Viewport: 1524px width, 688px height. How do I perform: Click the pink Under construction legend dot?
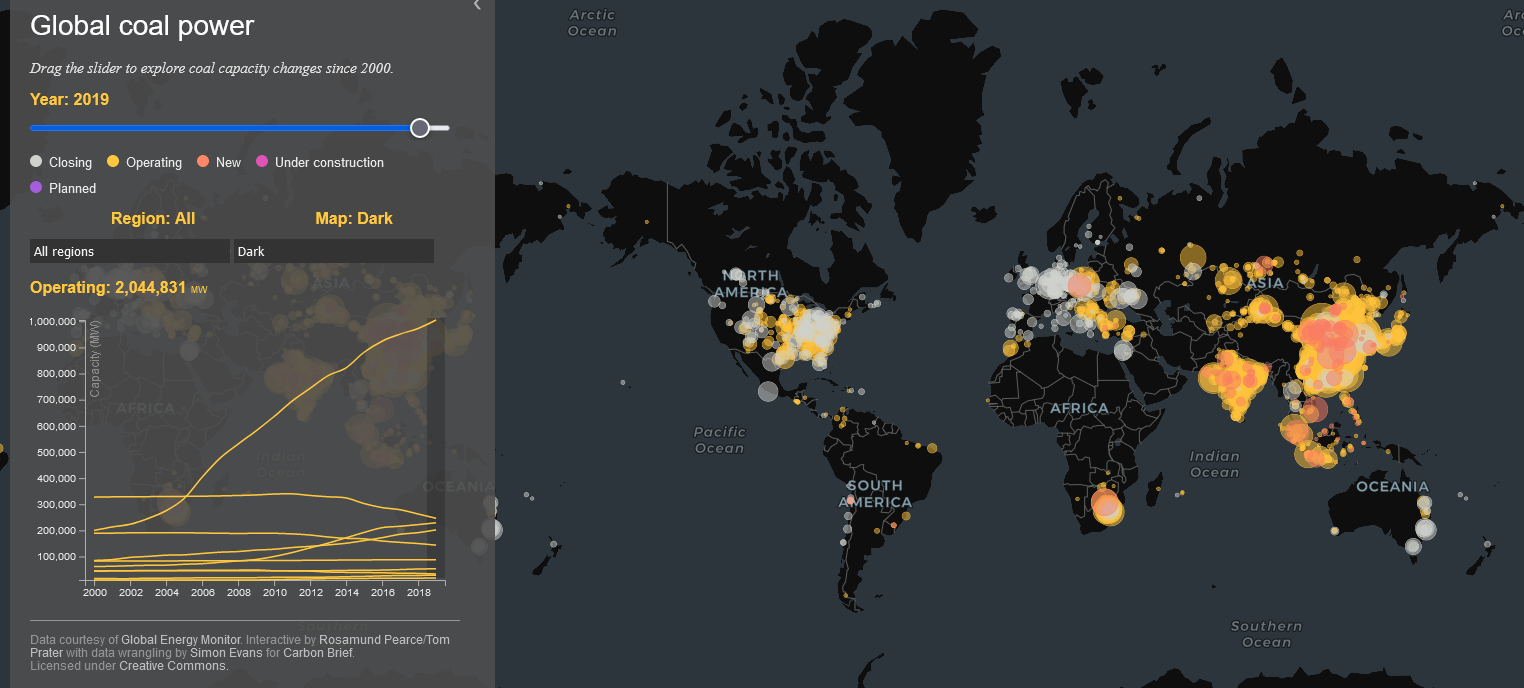(262, 162)
